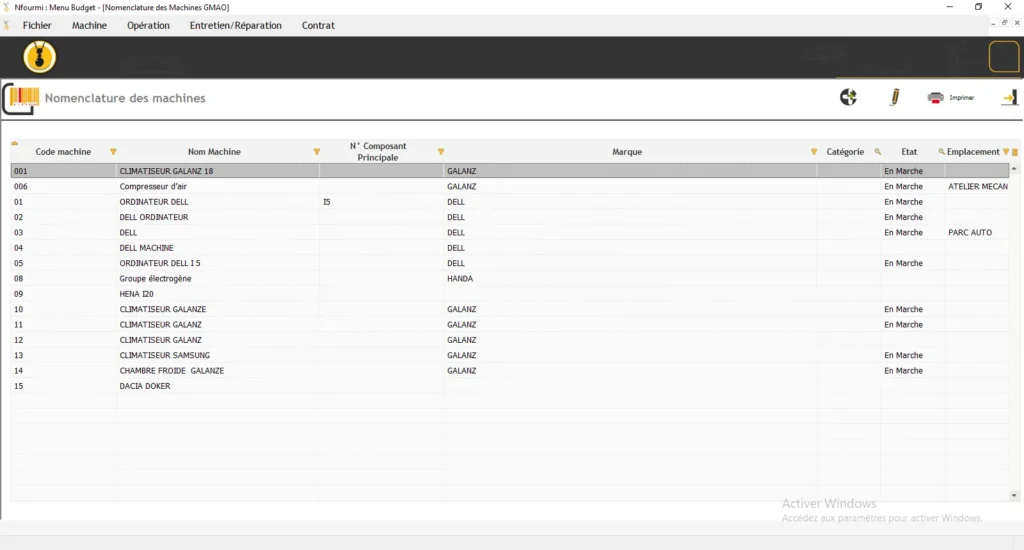Open the Nom Machine column filter
The height and width of the screenshot is (550, 1024).
(317, 152)
